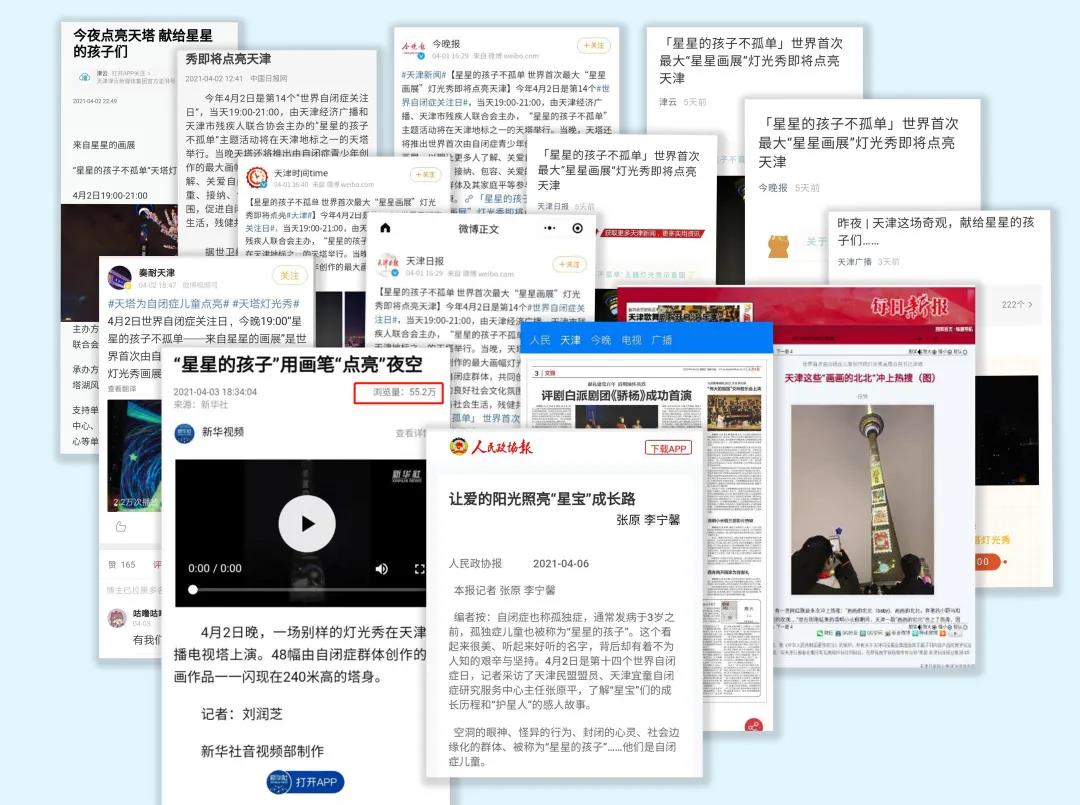Image resolution: width=1080 pixels, height=805 pixels.
Task: Follow 奏耐天津 with 关注 button
Action: point(289,275)
